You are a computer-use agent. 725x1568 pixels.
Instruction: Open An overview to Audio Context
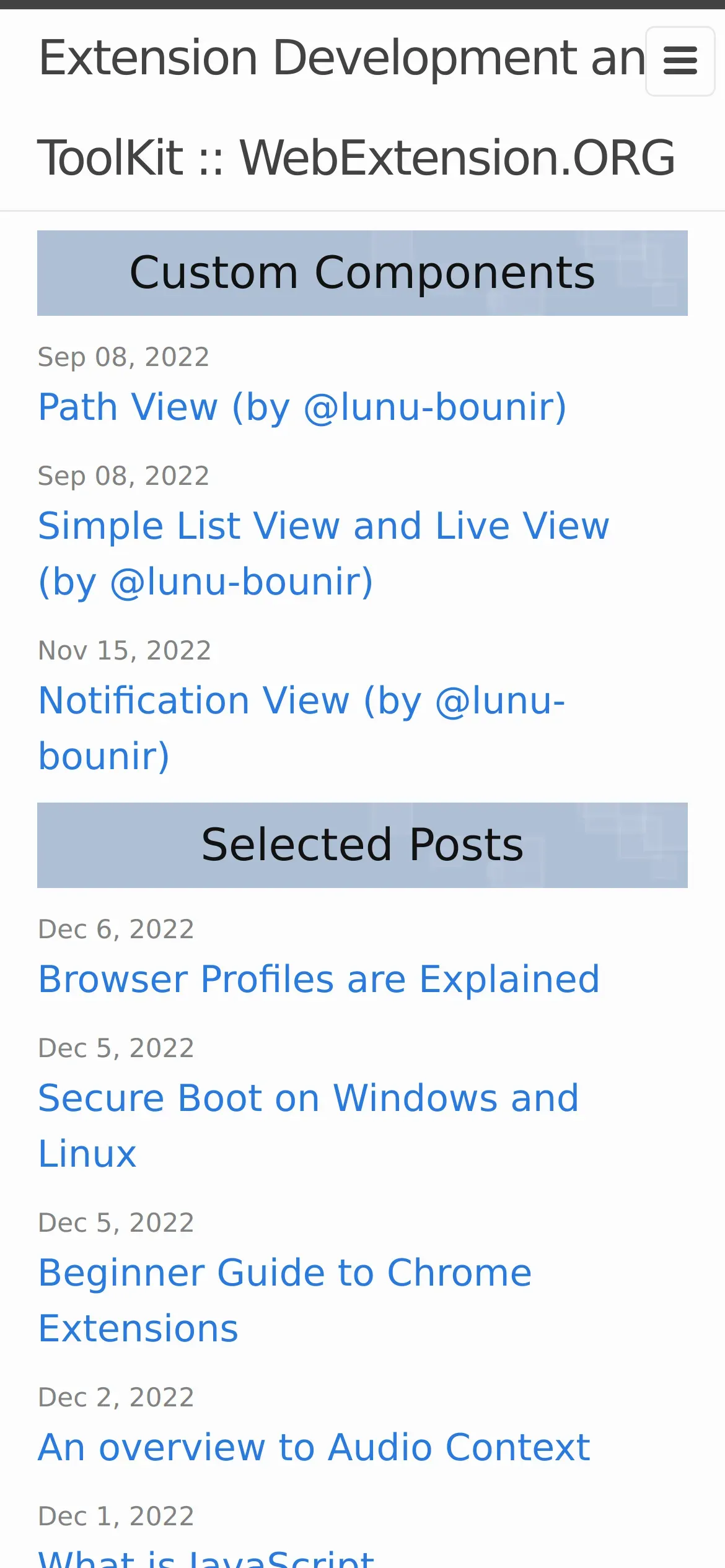(x=314, y=1448)
